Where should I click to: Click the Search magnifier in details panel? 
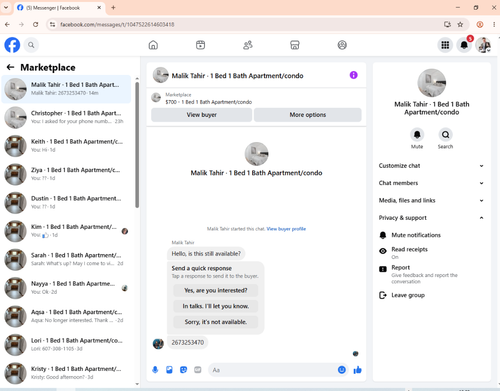(445, 135)
